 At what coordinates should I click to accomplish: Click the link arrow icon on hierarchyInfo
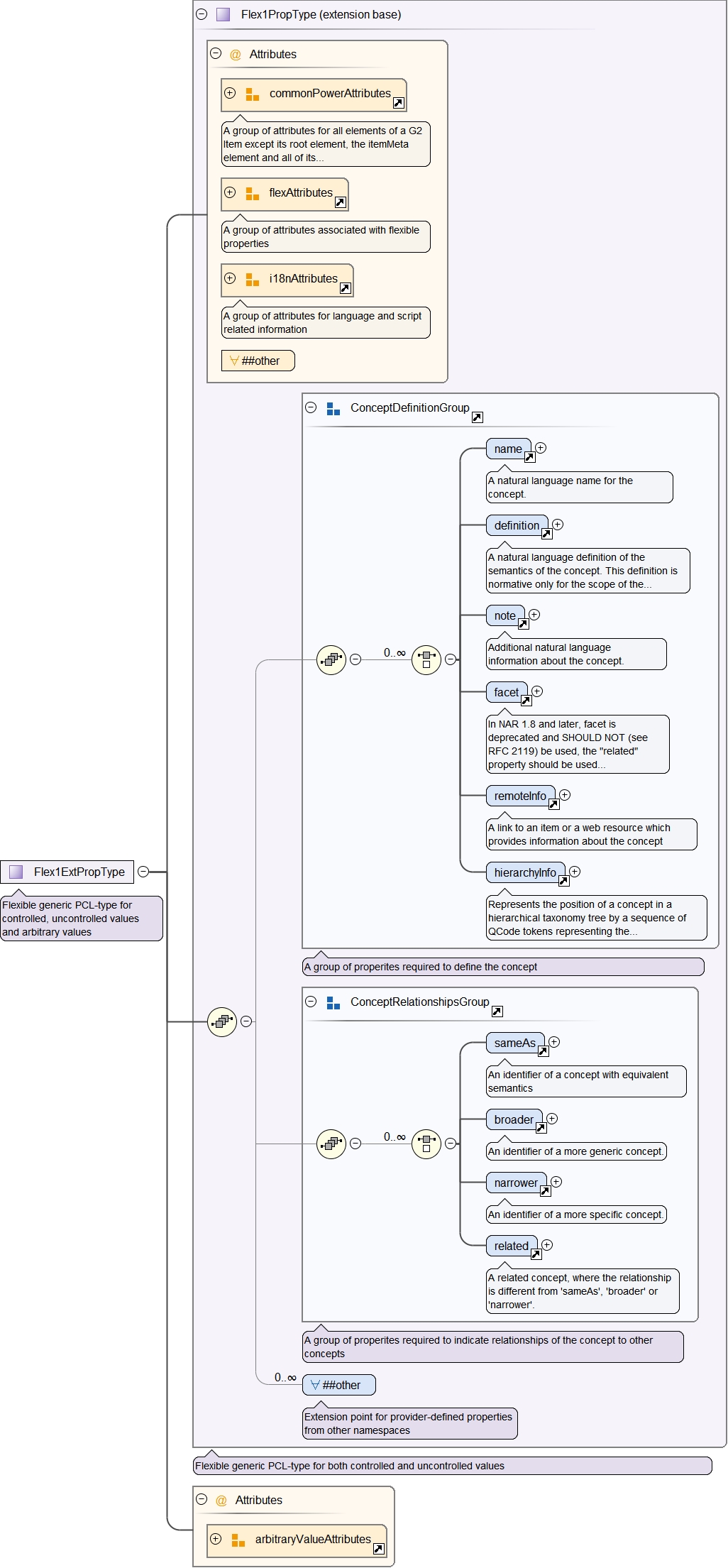(x=563, y=882)
